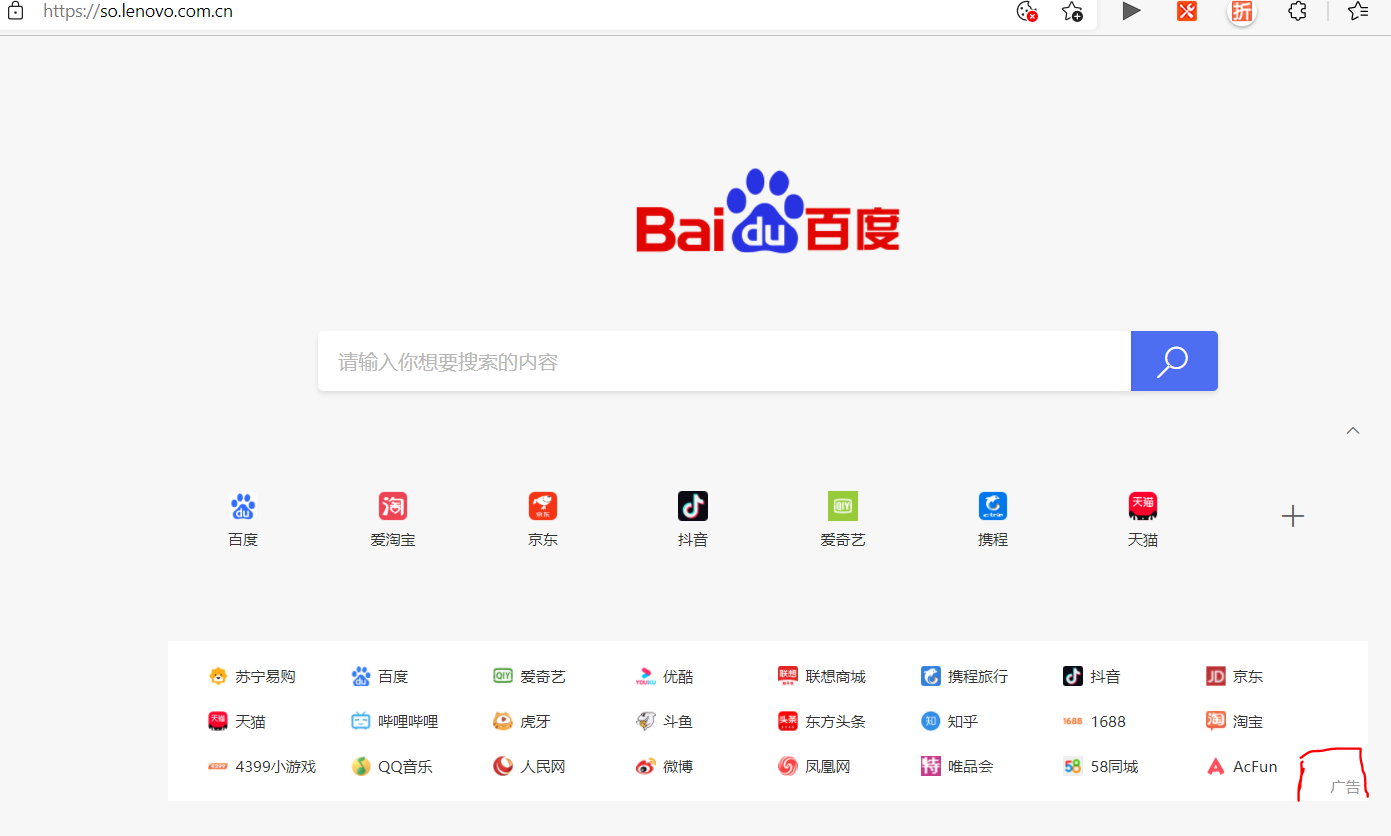Image resolution: width=1391 pixels, height=836 pixels.
Task: Click the Baidu 百度 logo
Action: click(x=768, y=211)
